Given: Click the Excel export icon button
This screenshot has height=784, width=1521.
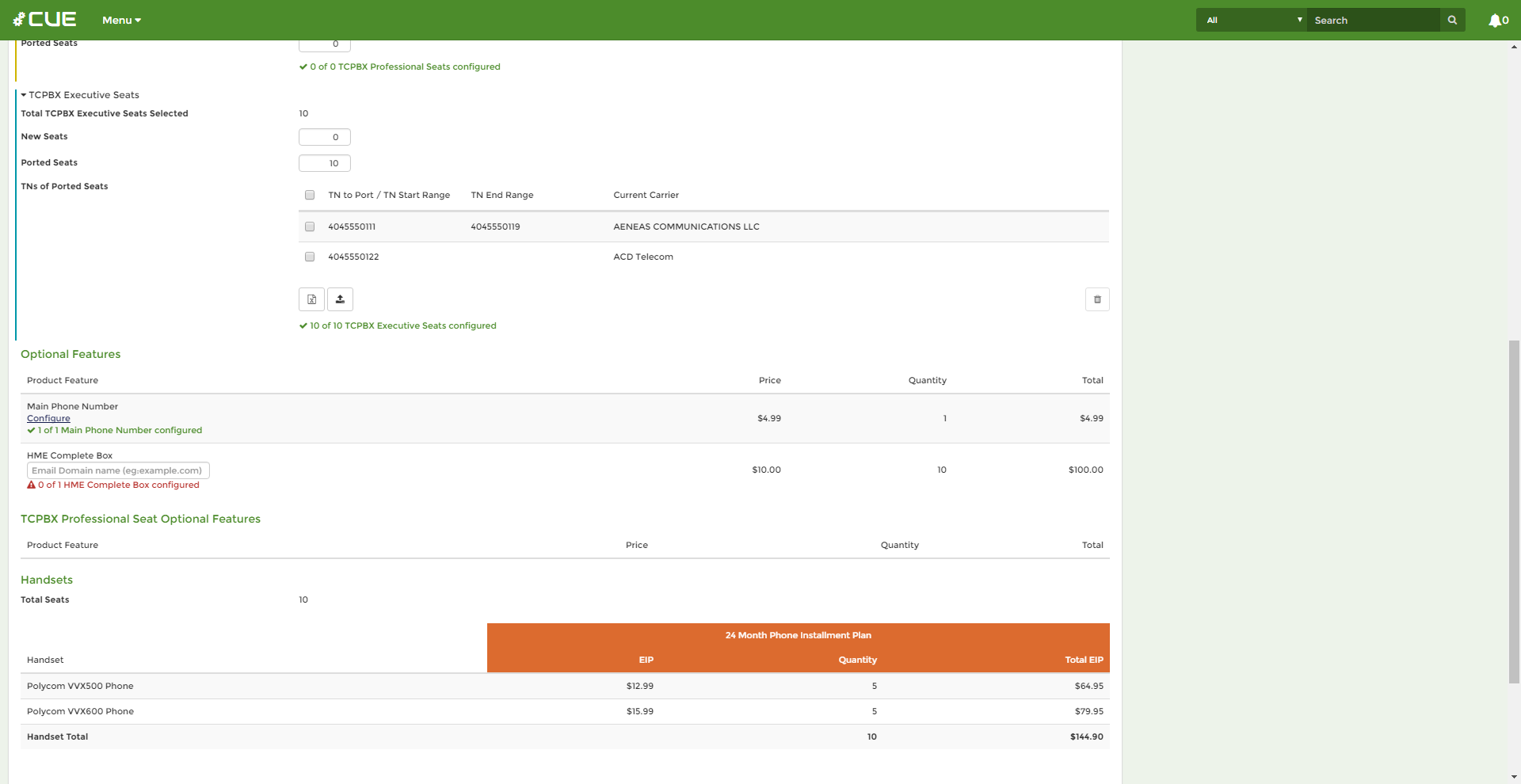Looking at the screenshot, I should point(311,299).
